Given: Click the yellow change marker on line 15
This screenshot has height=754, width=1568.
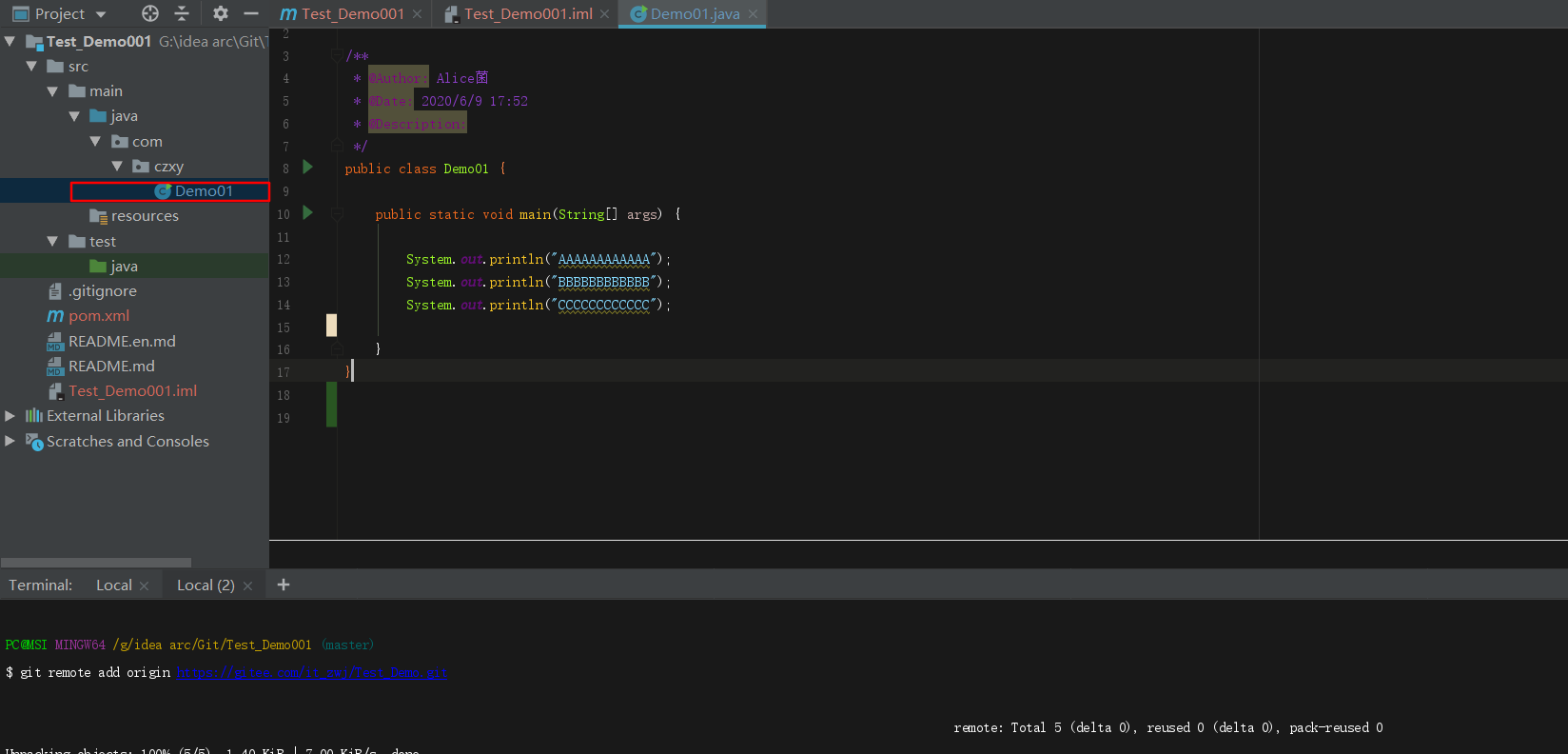Looking at the screenshot, I should [331, 326].
